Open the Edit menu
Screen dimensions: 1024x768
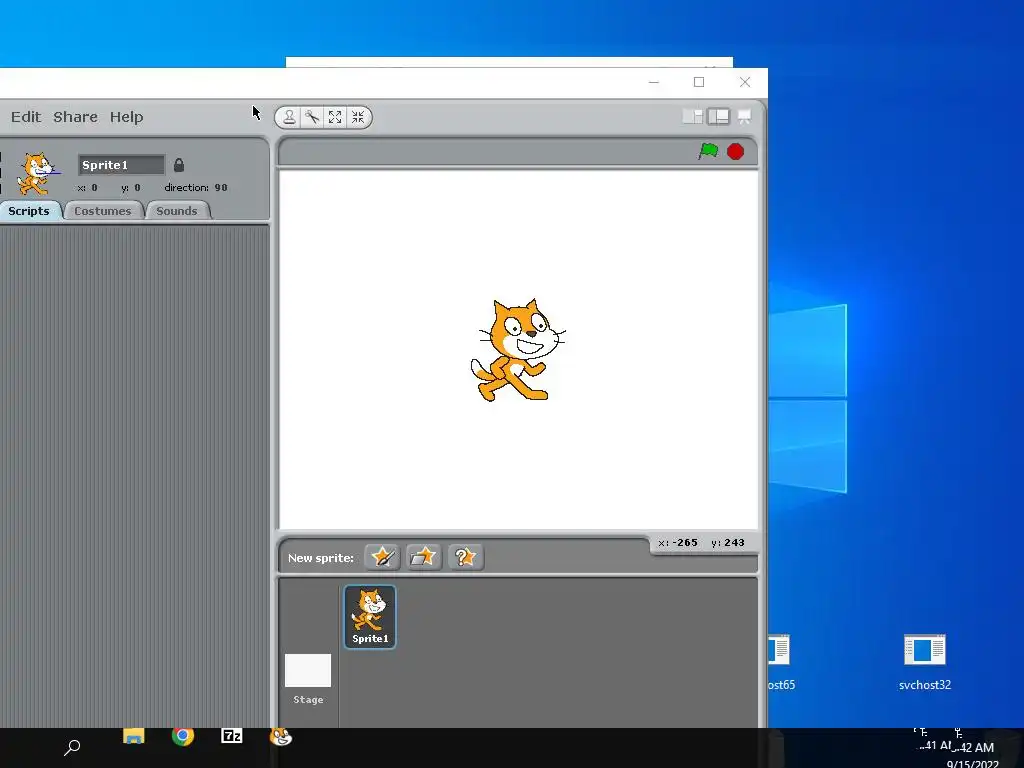(x=26, y=117)
